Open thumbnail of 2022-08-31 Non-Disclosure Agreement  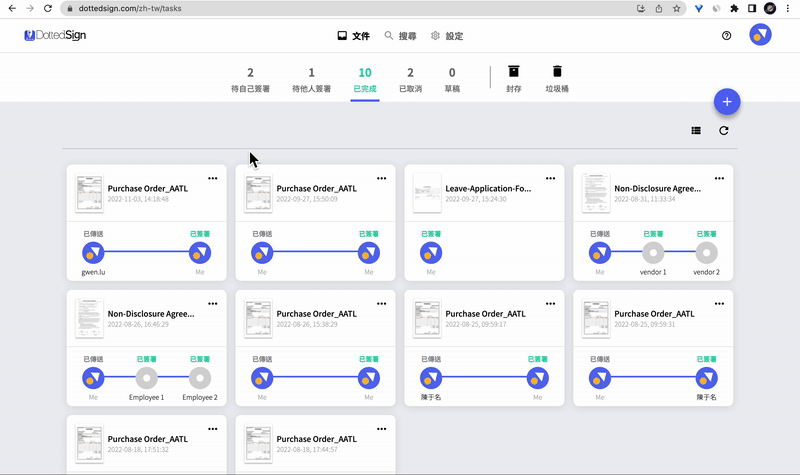[596, 193]
